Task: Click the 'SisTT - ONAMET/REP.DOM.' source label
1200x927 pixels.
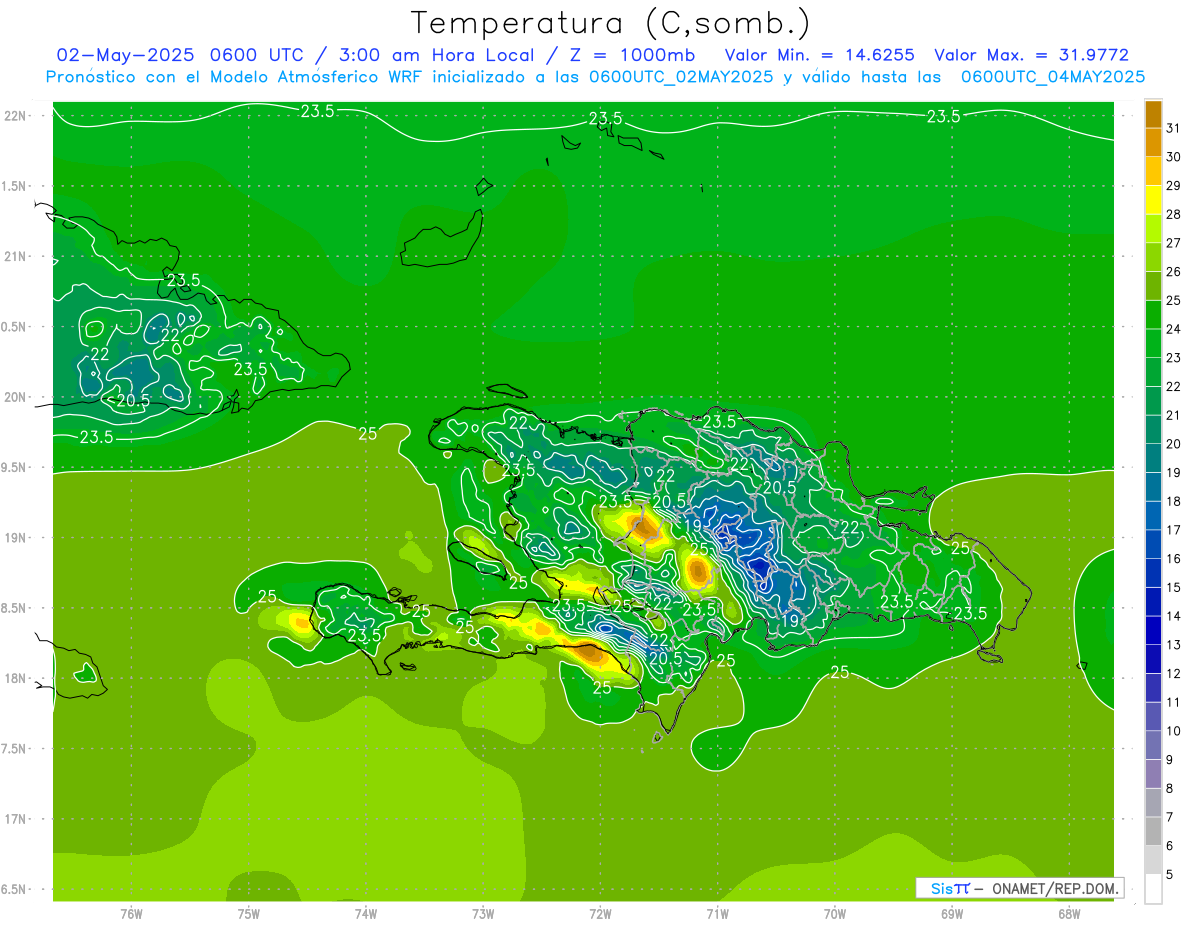Action: (1020, 888)
